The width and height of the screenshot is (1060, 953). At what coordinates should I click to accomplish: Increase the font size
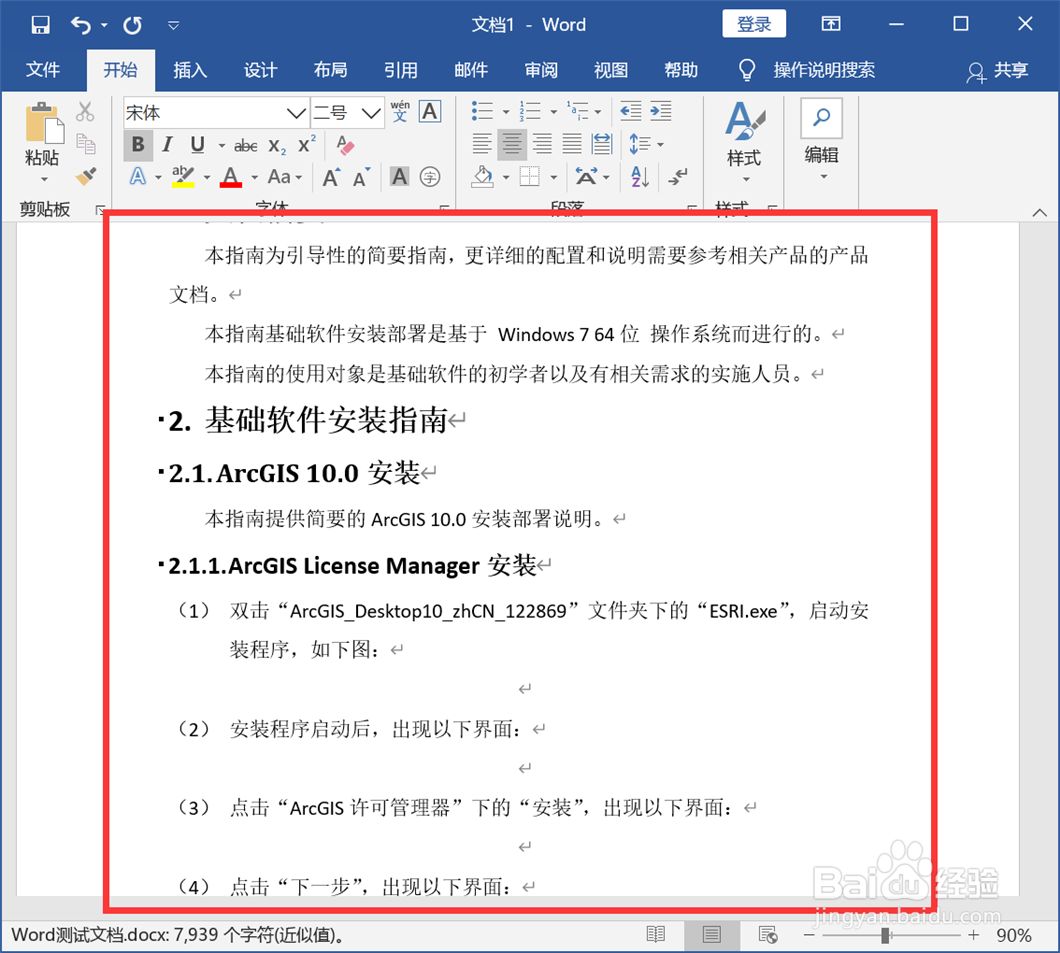click(332, 176)
